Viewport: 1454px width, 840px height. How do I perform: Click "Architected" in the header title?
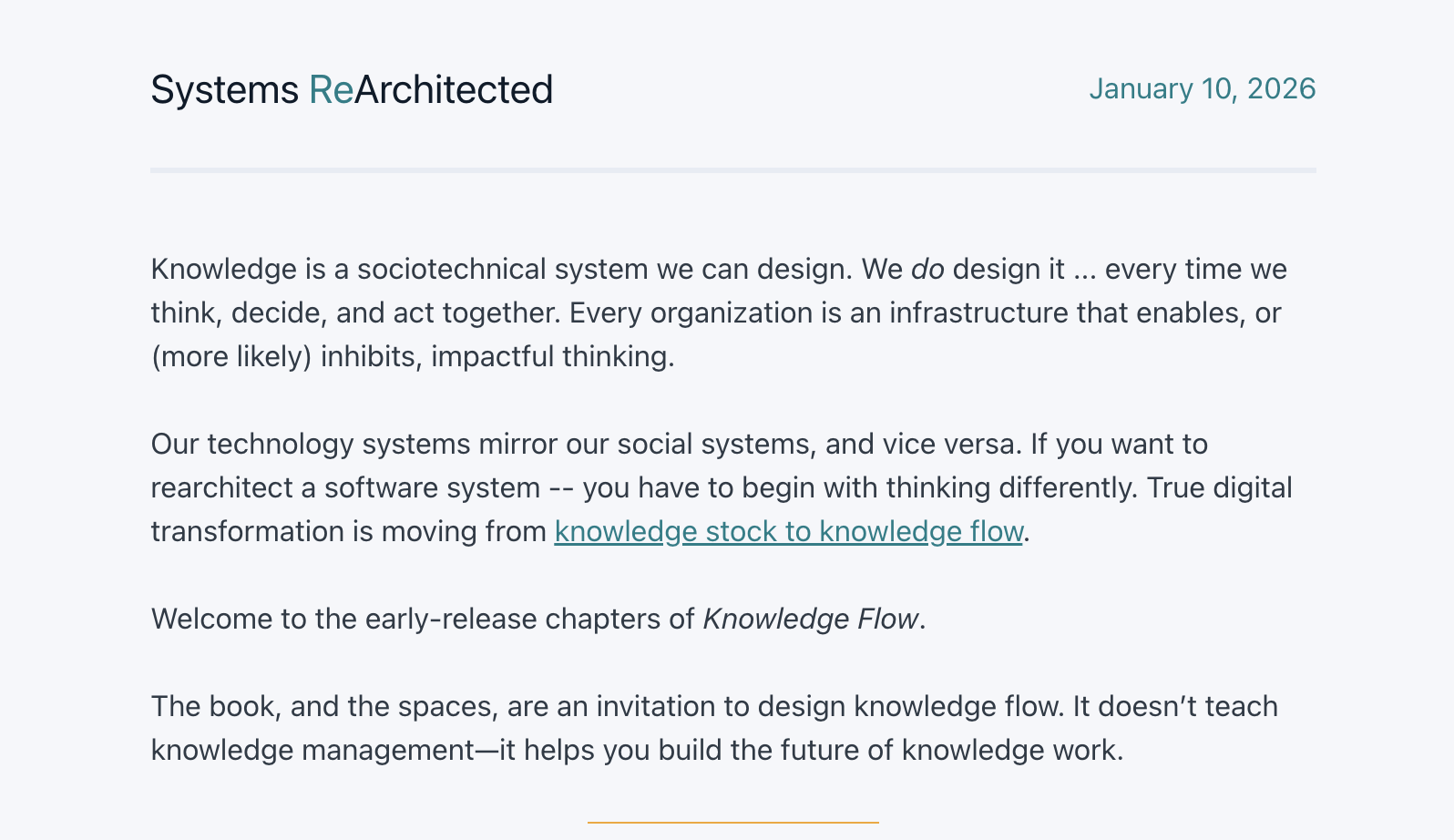tap(454, 90)
